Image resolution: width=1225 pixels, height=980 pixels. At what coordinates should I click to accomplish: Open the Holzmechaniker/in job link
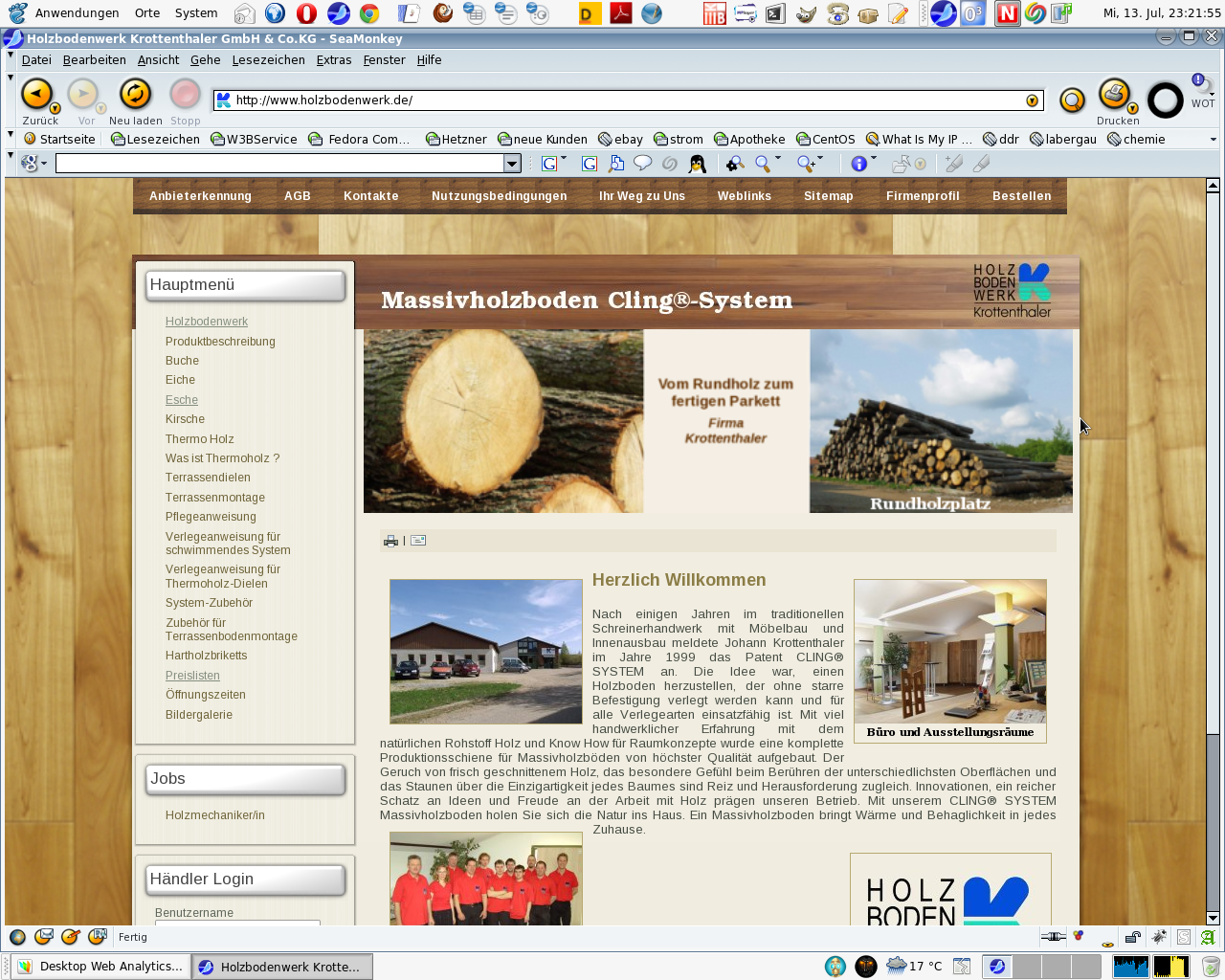[215, 815]
